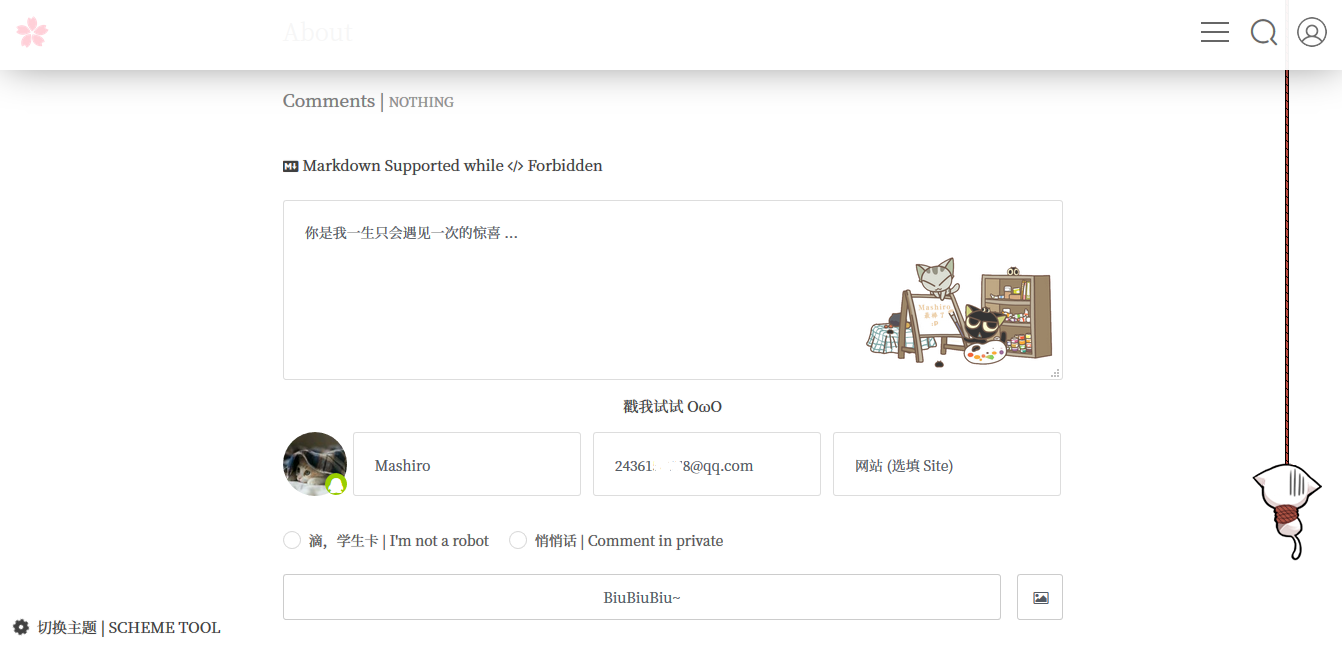
Task: Enable "Comment in private" mode
Action: pos(518,539)
